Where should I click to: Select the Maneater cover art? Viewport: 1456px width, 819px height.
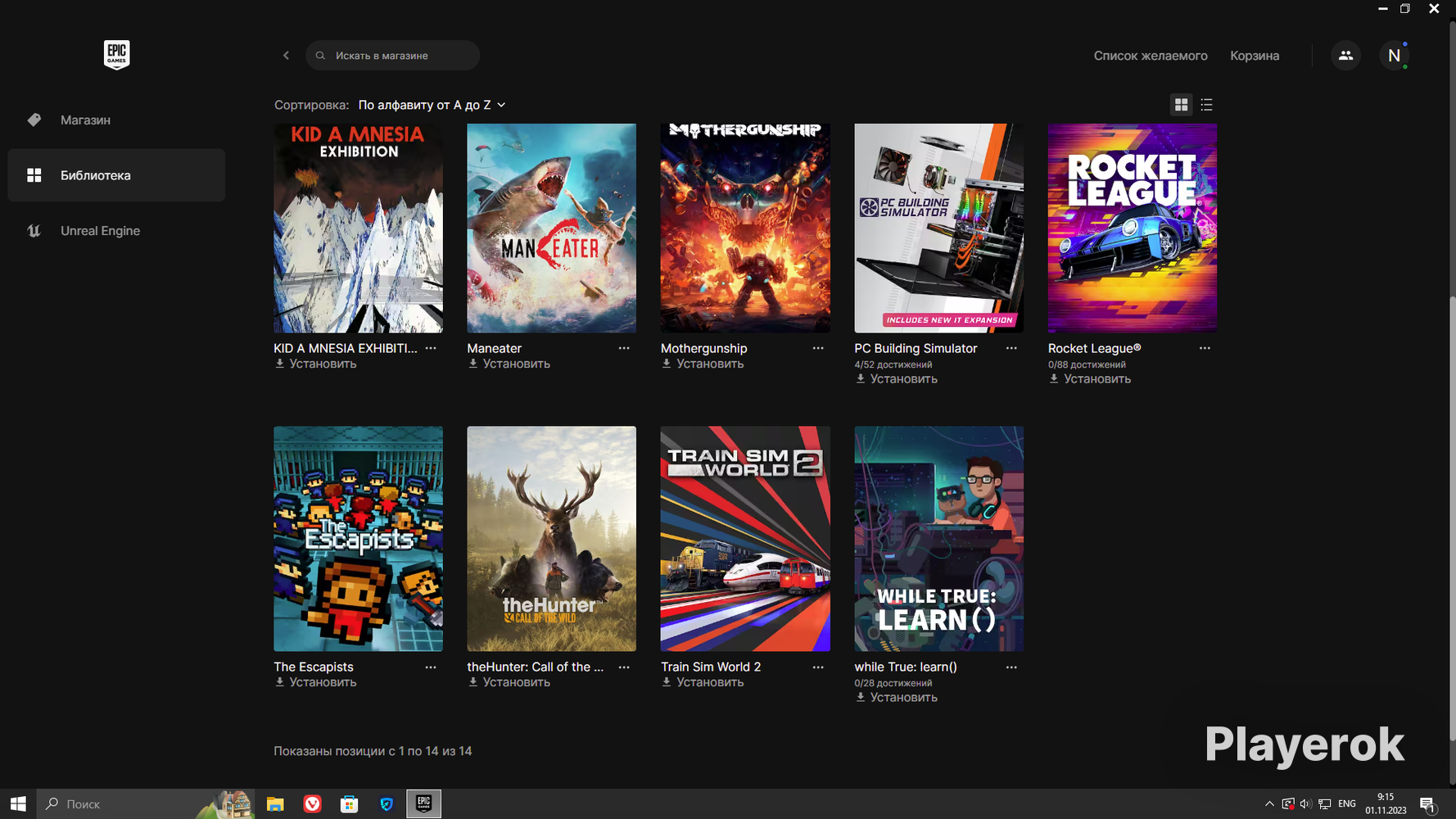click(x=551, y=229)
